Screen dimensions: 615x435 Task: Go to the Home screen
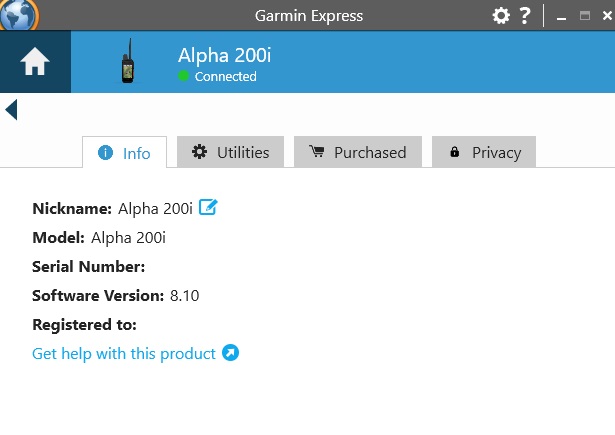tap(35, 62)
